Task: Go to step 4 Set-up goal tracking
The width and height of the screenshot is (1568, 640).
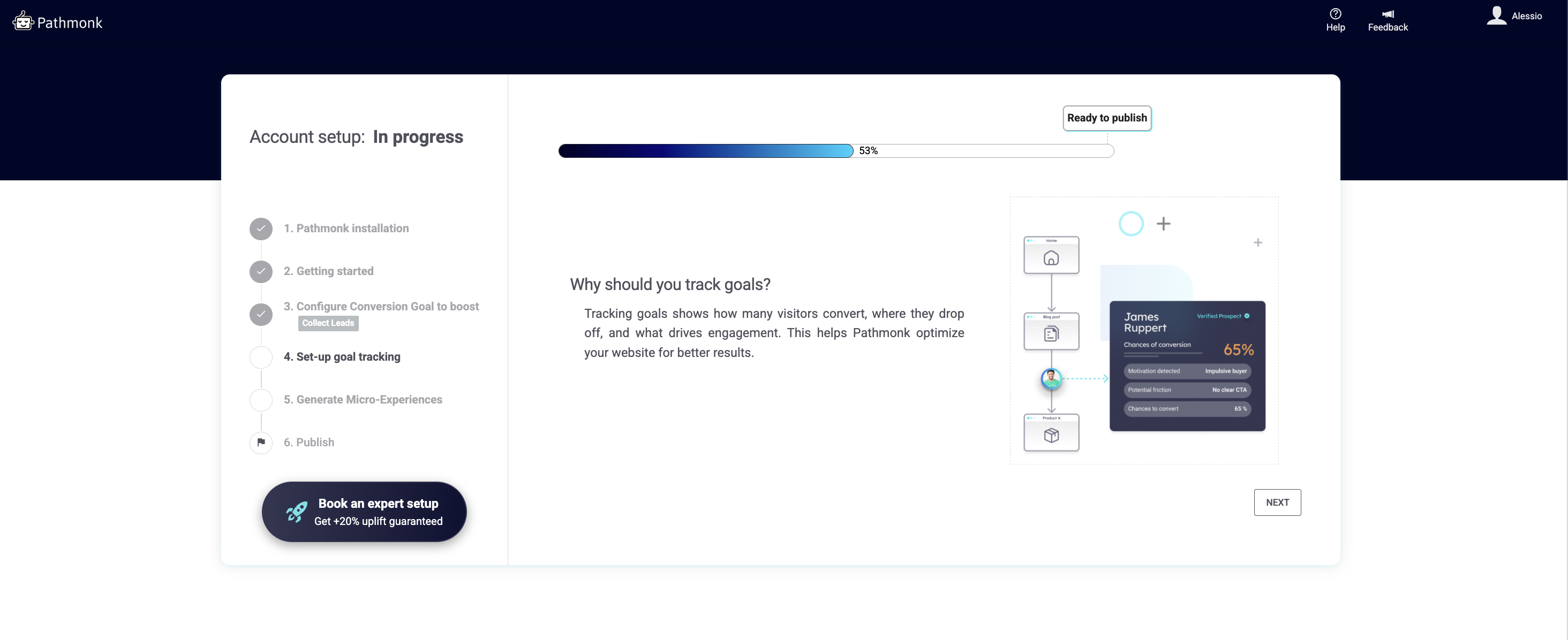Action: pos(342,357)
